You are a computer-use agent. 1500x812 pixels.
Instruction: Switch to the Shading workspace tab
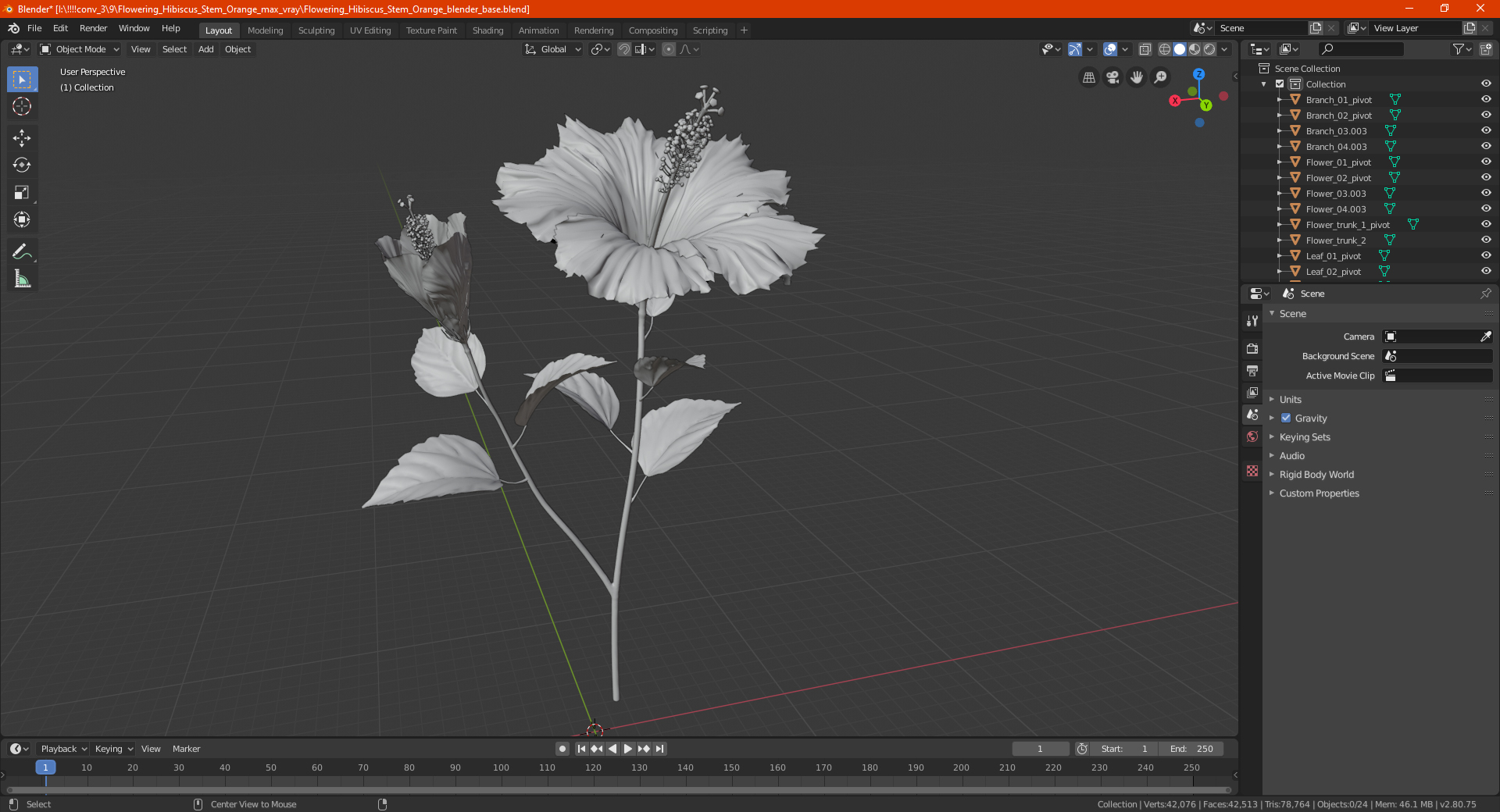click(487, 30)
